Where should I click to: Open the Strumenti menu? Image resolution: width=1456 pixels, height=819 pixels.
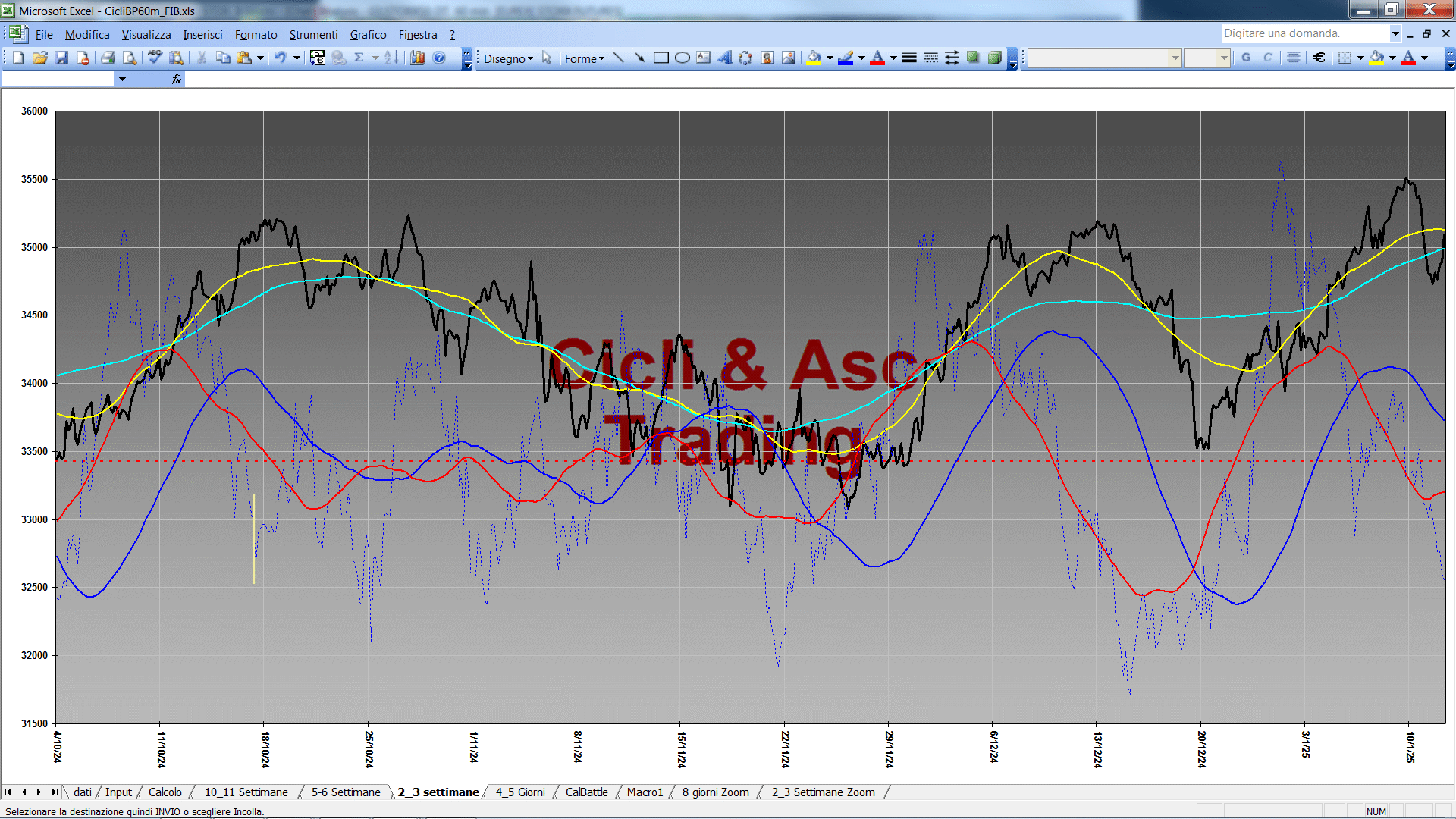(x=313, y=34)
